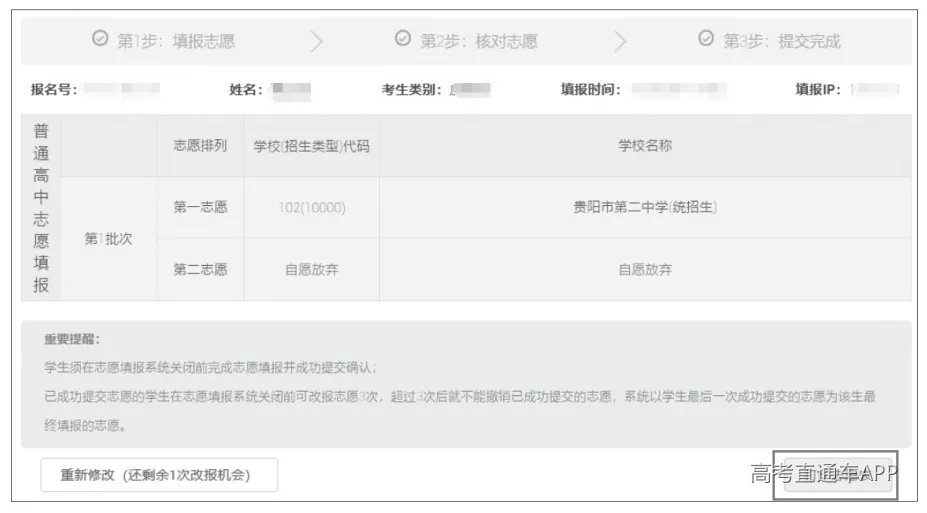Click the boxed button behind 高考直通车APP text
This screenshot has height=513, width=927.
836,474
